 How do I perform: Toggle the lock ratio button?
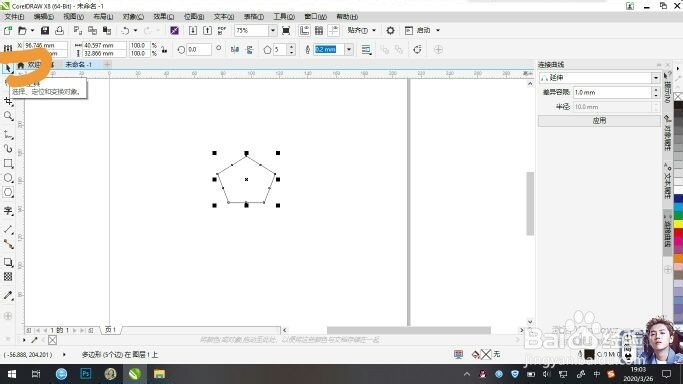164,50
